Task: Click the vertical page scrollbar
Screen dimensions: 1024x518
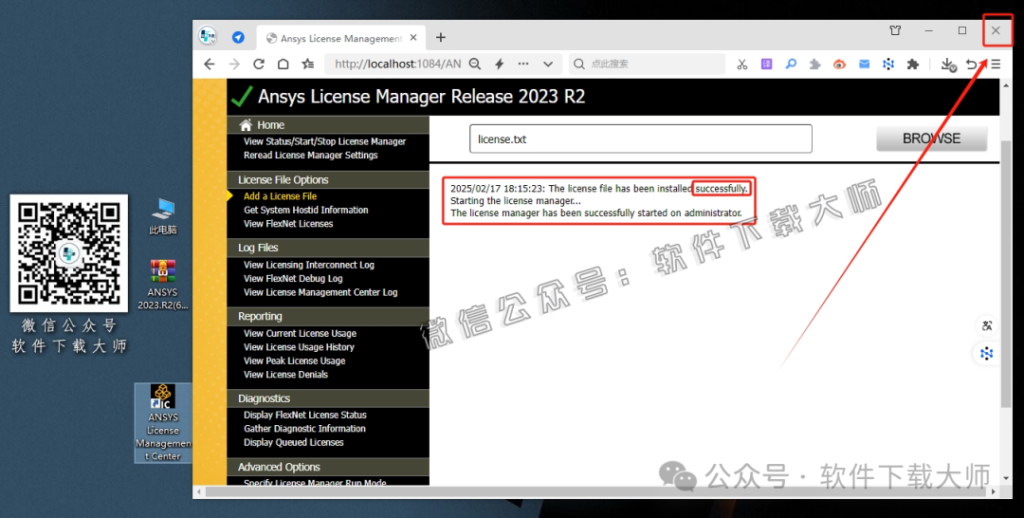Action: pyautogui.click(x=1006, y=272)
